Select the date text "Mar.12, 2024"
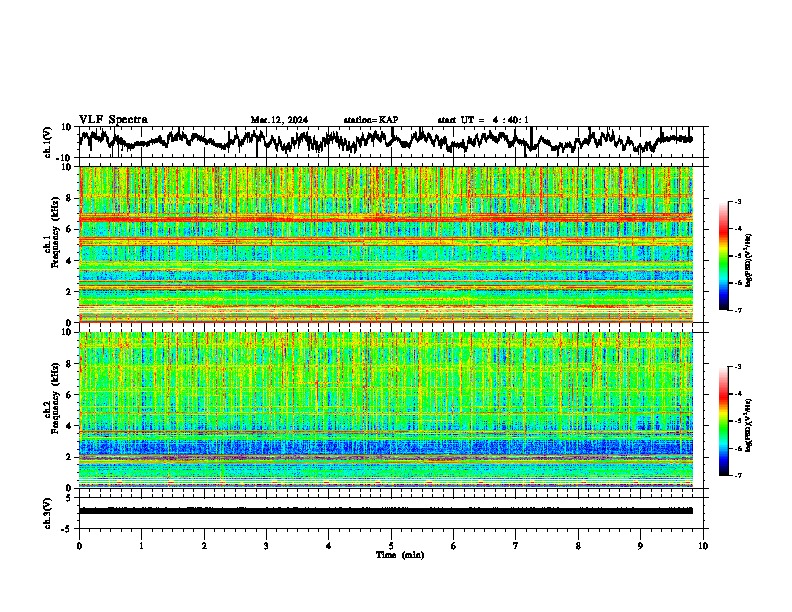The image size is (792, 612). pyautogui.click(x=279, y=120)
